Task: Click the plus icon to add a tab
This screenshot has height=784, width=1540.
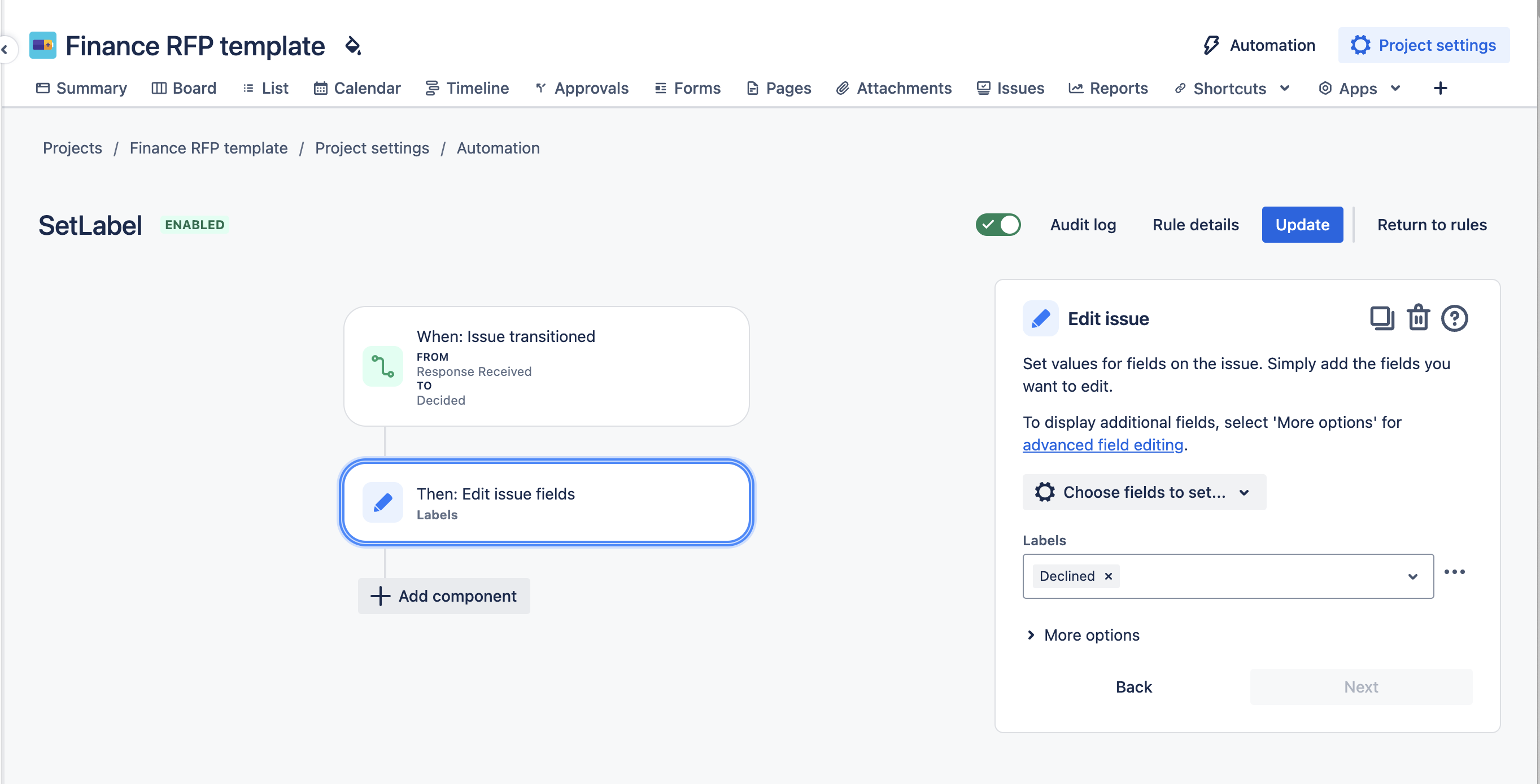Action: pos(1440,89)
